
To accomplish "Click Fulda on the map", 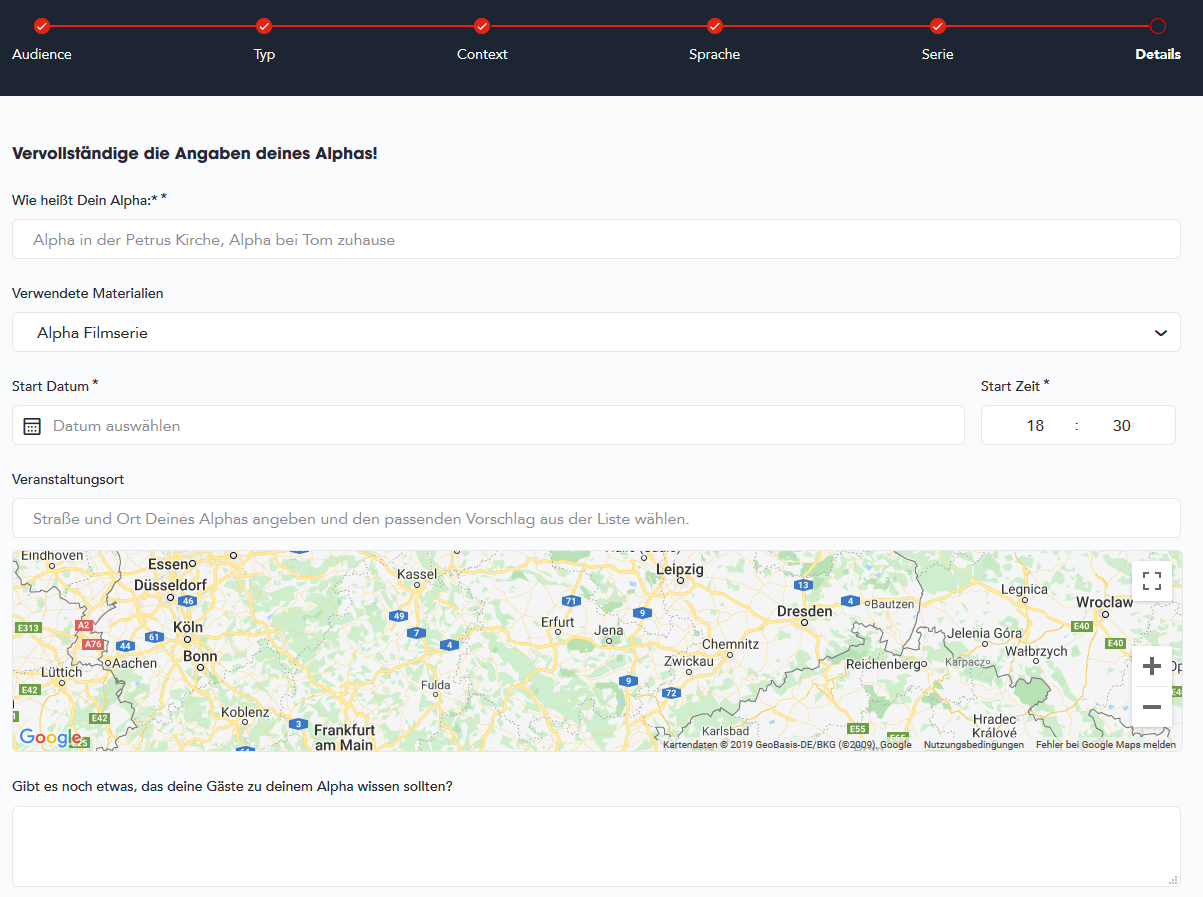I will coord(435,685).
